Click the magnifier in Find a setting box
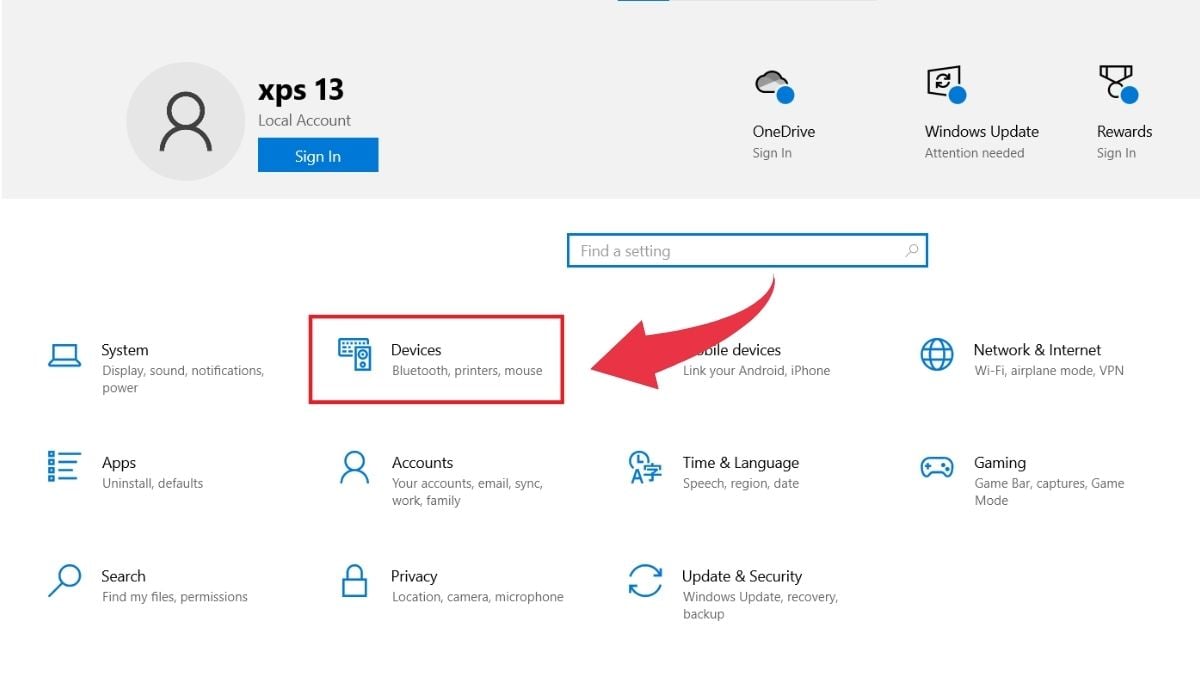The width and height of the screenshot is (1200, 675). pyautogui.click(x=911, y=251)
